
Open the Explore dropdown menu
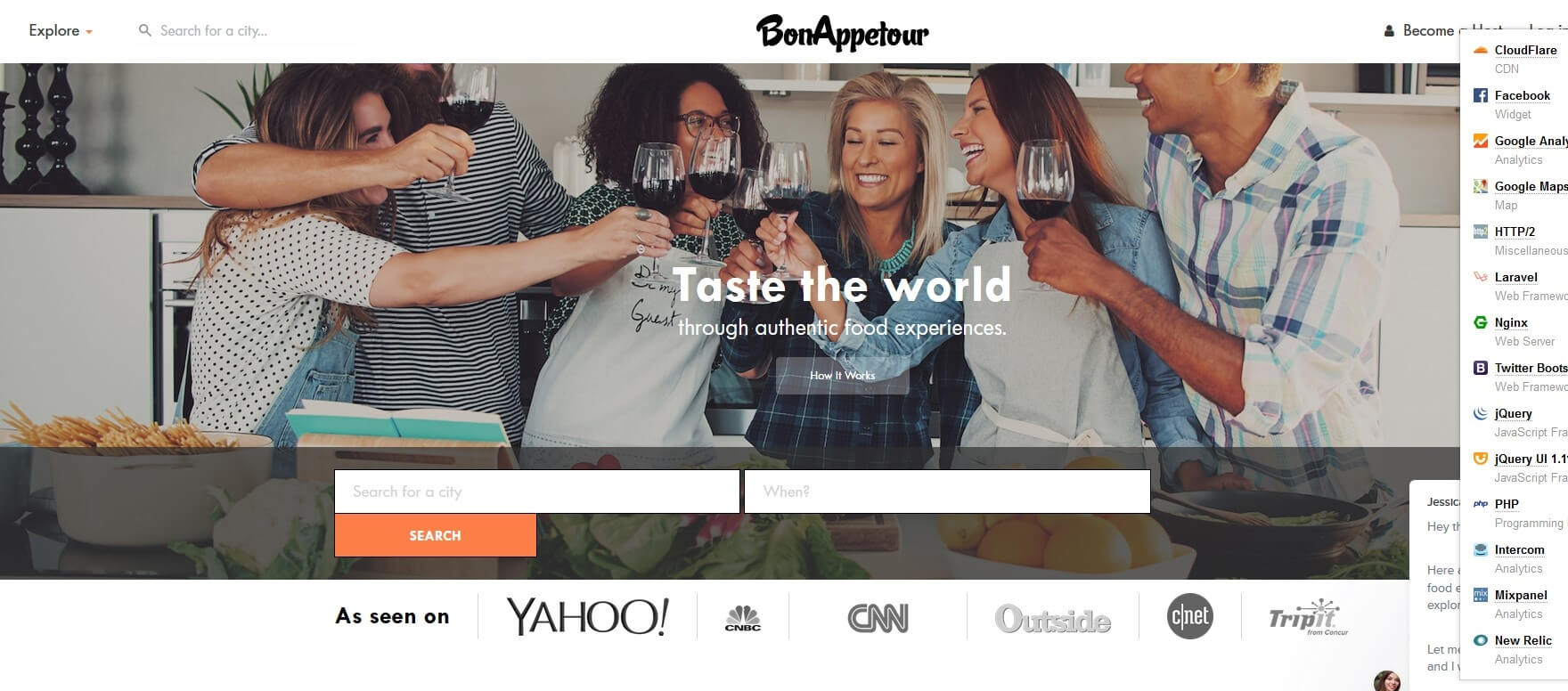[60, 30]
